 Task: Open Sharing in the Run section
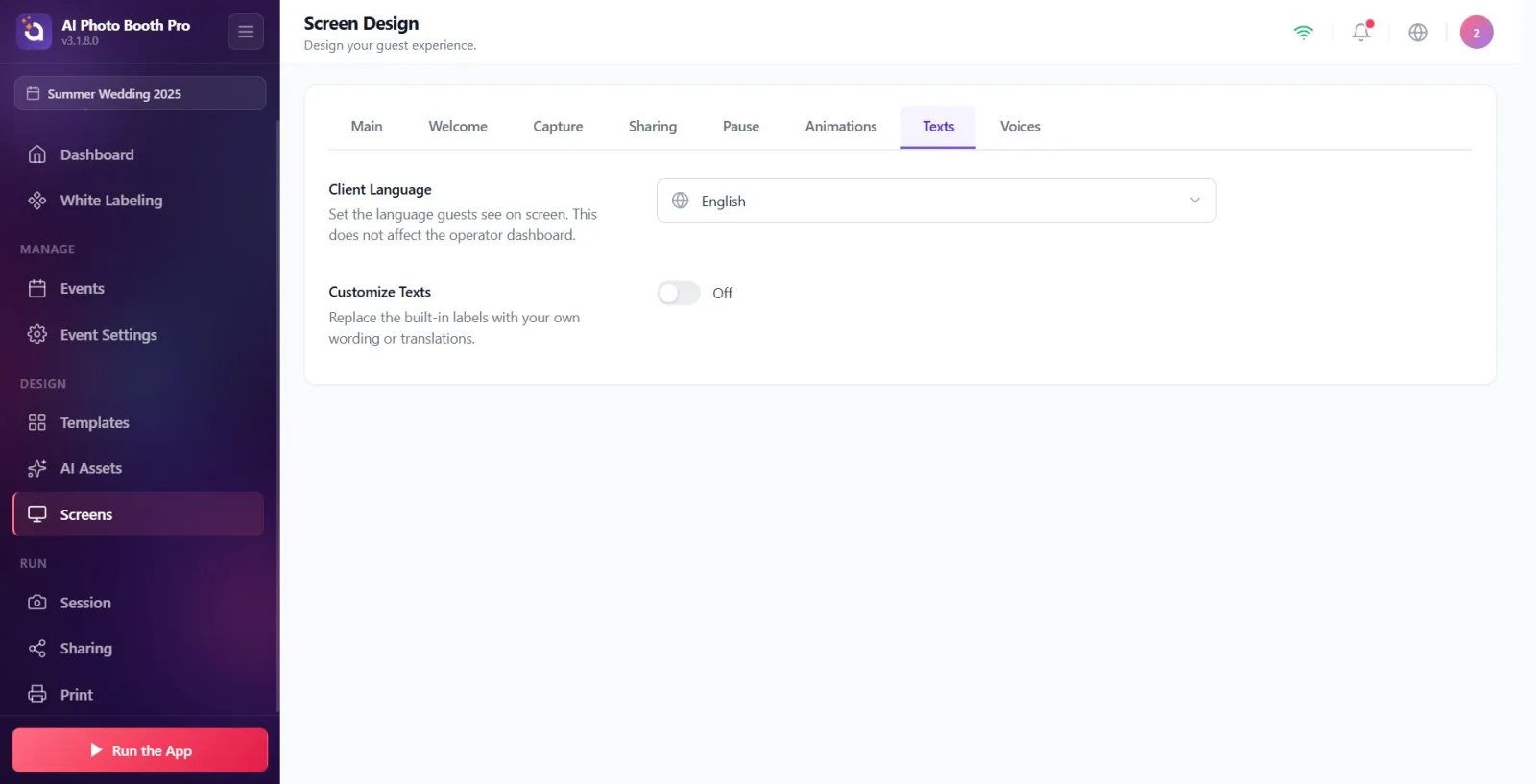click(x=138, y=649)
